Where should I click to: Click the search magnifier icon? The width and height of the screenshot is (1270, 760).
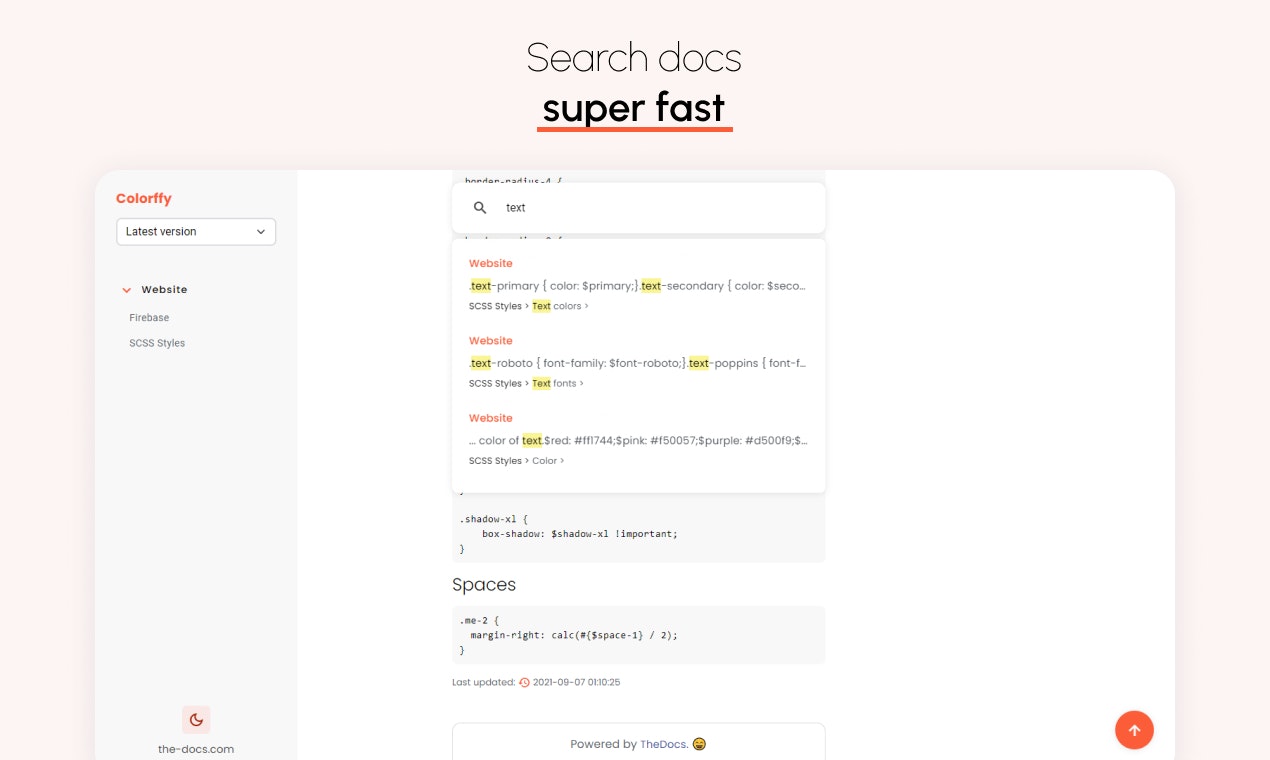click(480, 207)
